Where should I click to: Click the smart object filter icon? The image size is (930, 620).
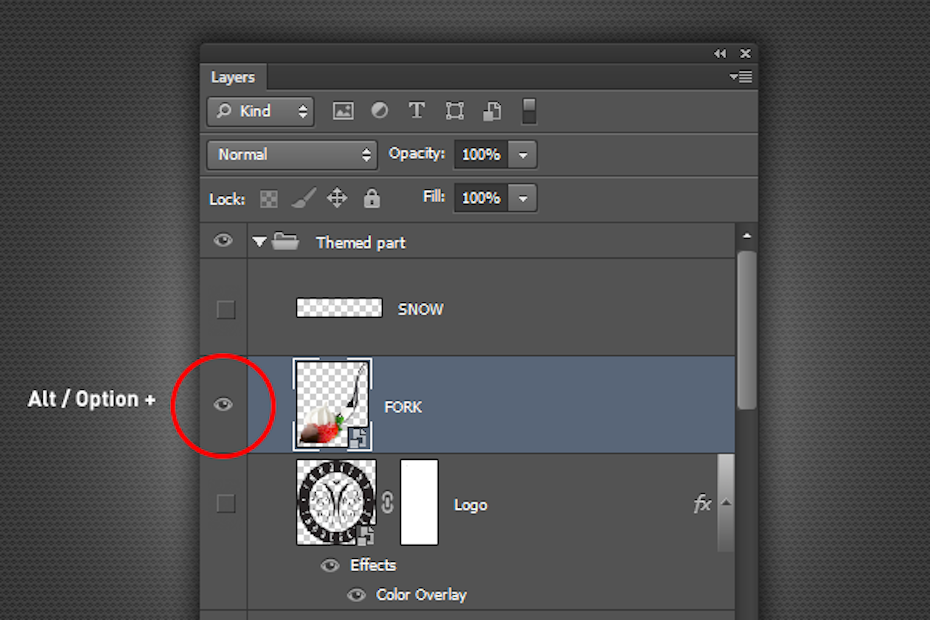[492, 111]
